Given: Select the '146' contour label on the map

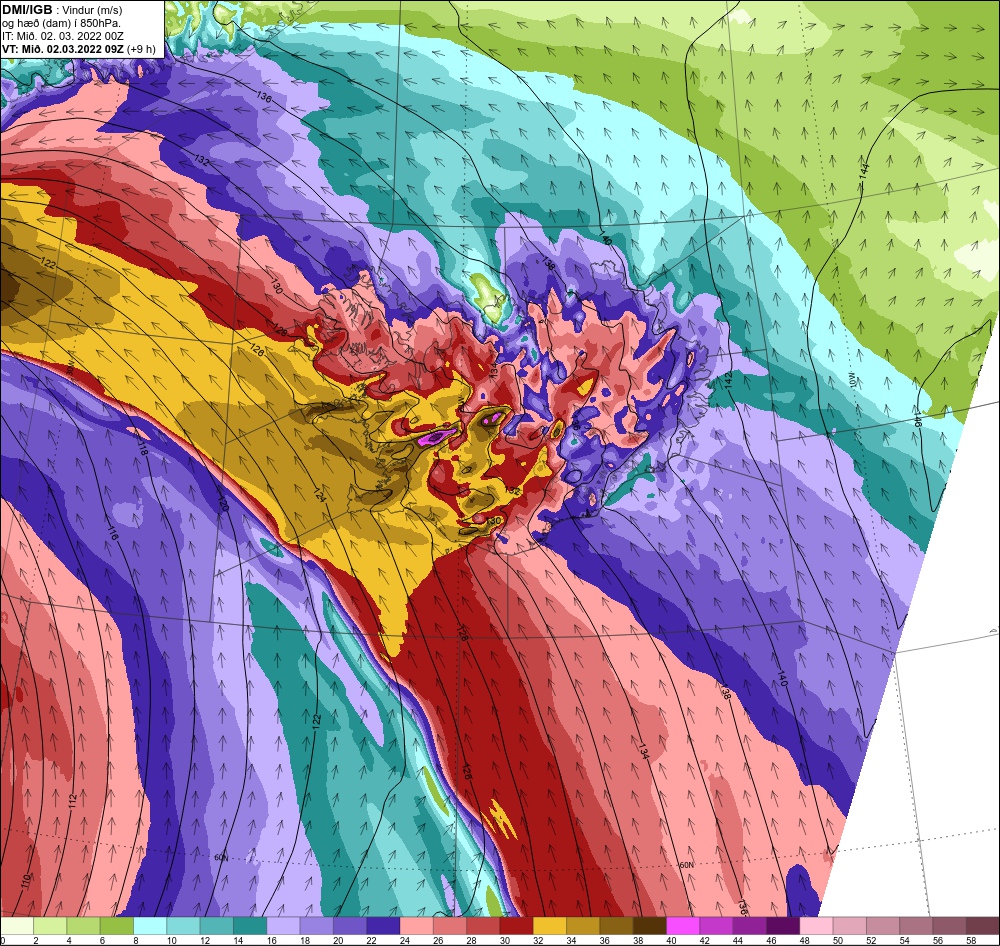Looking at the screenshot, I should (x=918, y=419).
